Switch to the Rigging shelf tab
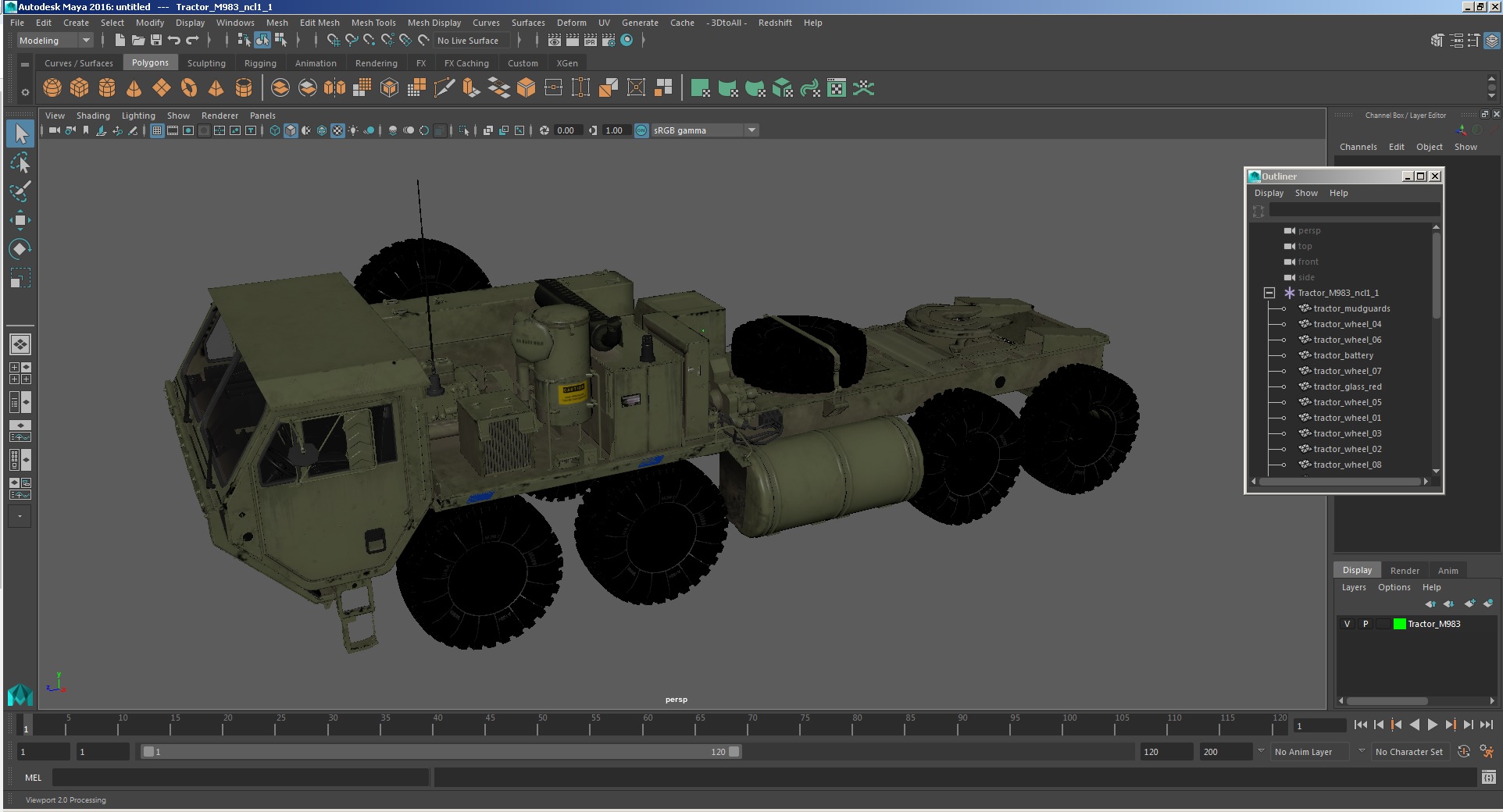1503x812 pixels. click(x=260, y=63)
